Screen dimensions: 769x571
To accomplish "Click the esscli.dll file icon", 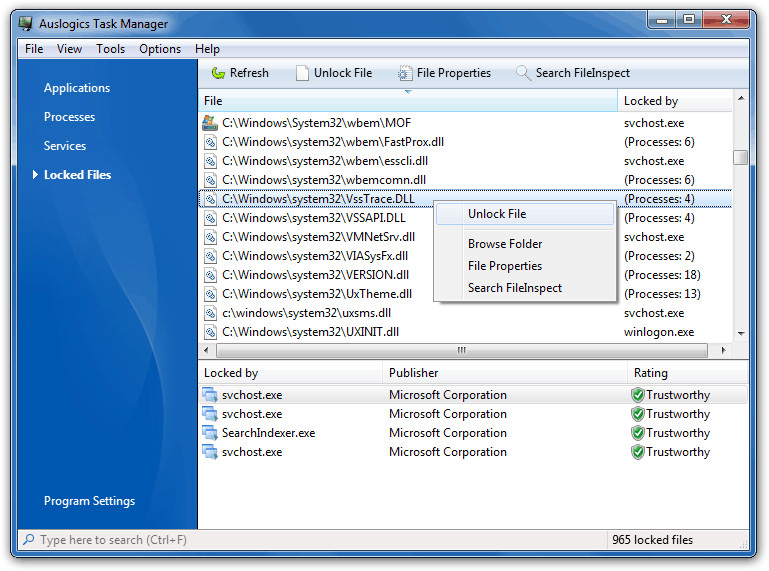I will [x=210, y=161].
